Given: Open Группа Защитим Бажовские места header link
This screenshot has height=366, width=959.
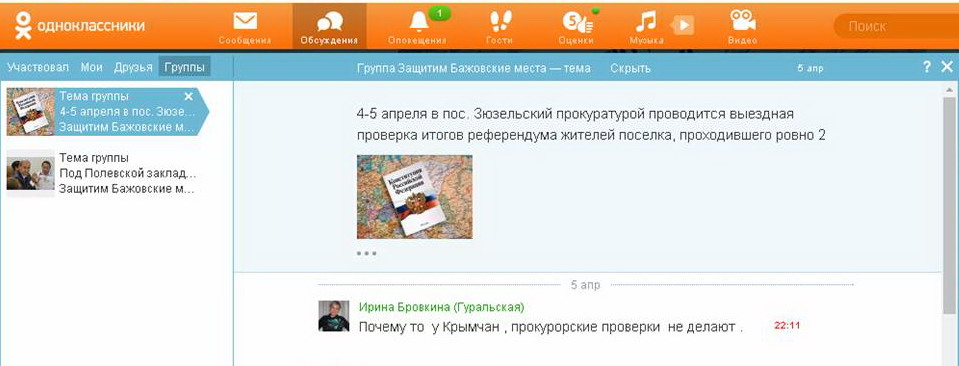Looking at the screenshot, I should [473, 68].
